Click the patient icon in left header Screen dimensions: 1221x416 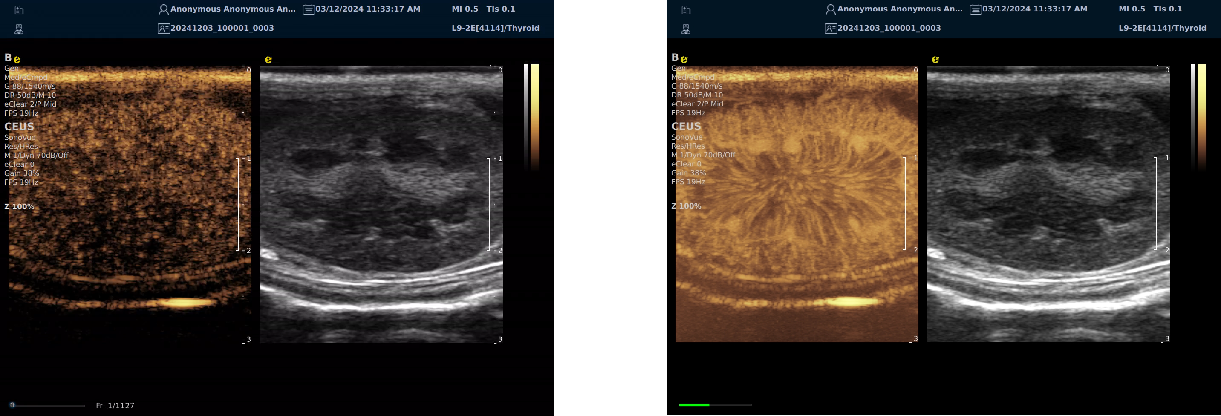[x=164, y=8]
